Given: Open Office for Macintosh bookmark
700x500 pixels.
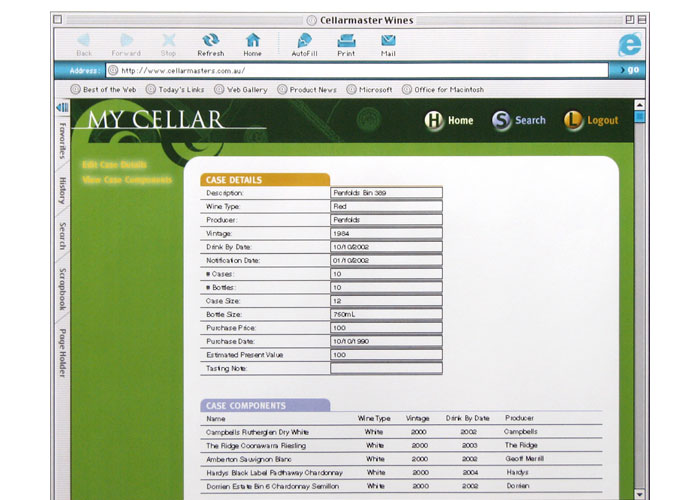Looking at the screenshot, I should tap(443, 89).
